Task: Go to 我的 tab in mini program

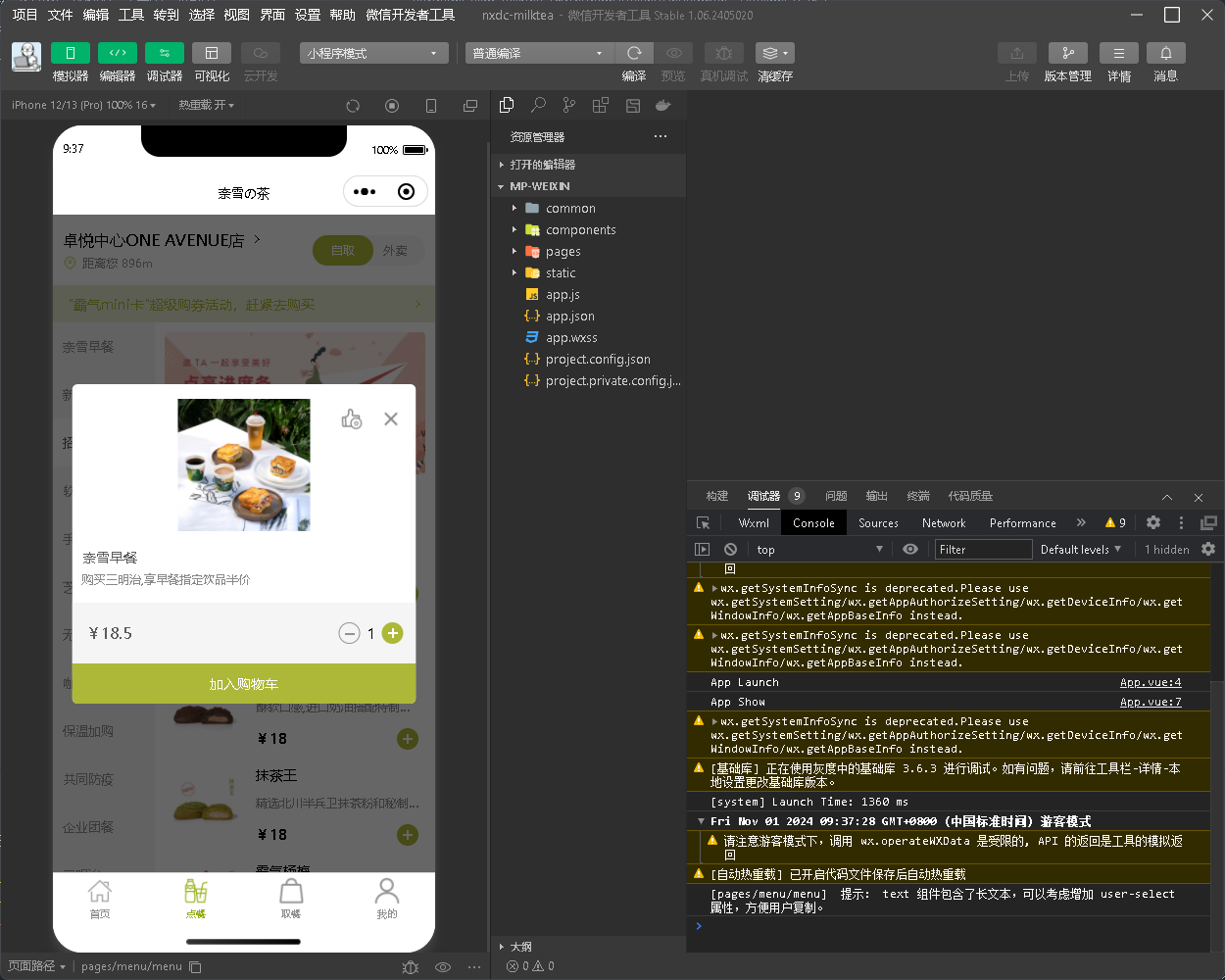Action: pos(387,898)
